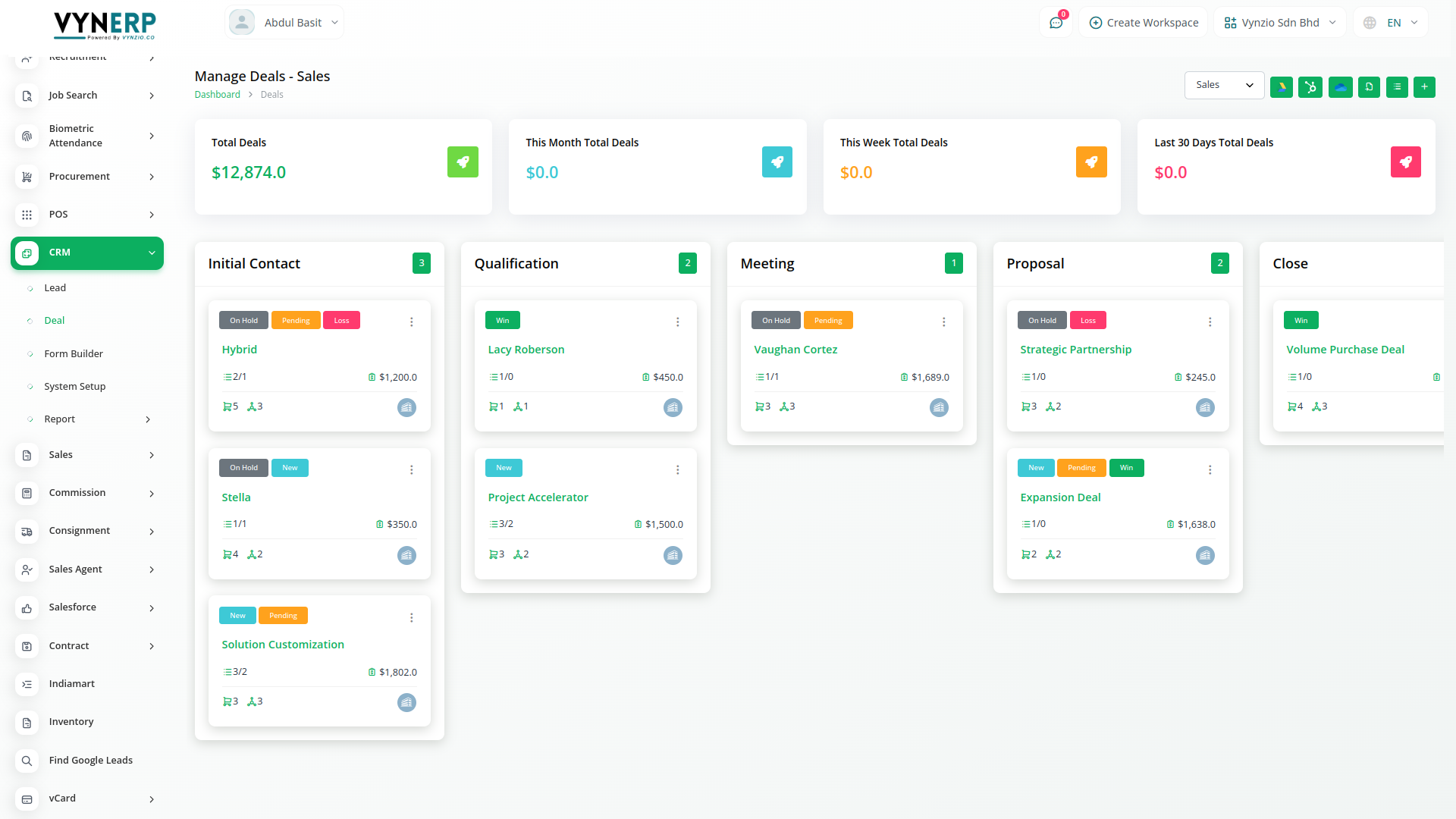Click the plus icon to add deal
Viewport: 1456px width, 819px height.
click(1424, 87)
